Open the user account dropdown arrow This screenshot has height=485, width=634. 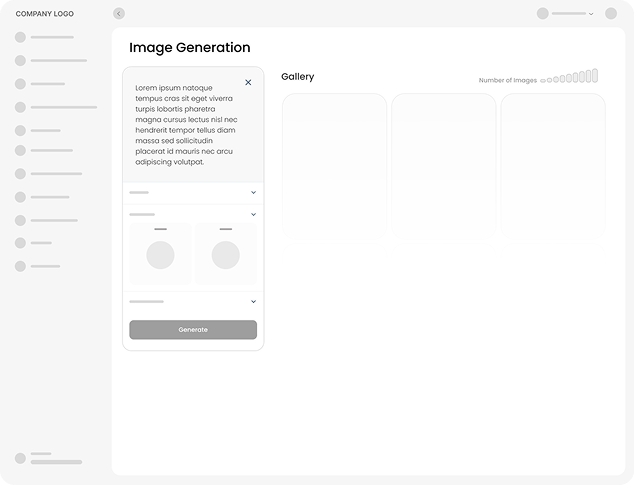coord(591,14)
